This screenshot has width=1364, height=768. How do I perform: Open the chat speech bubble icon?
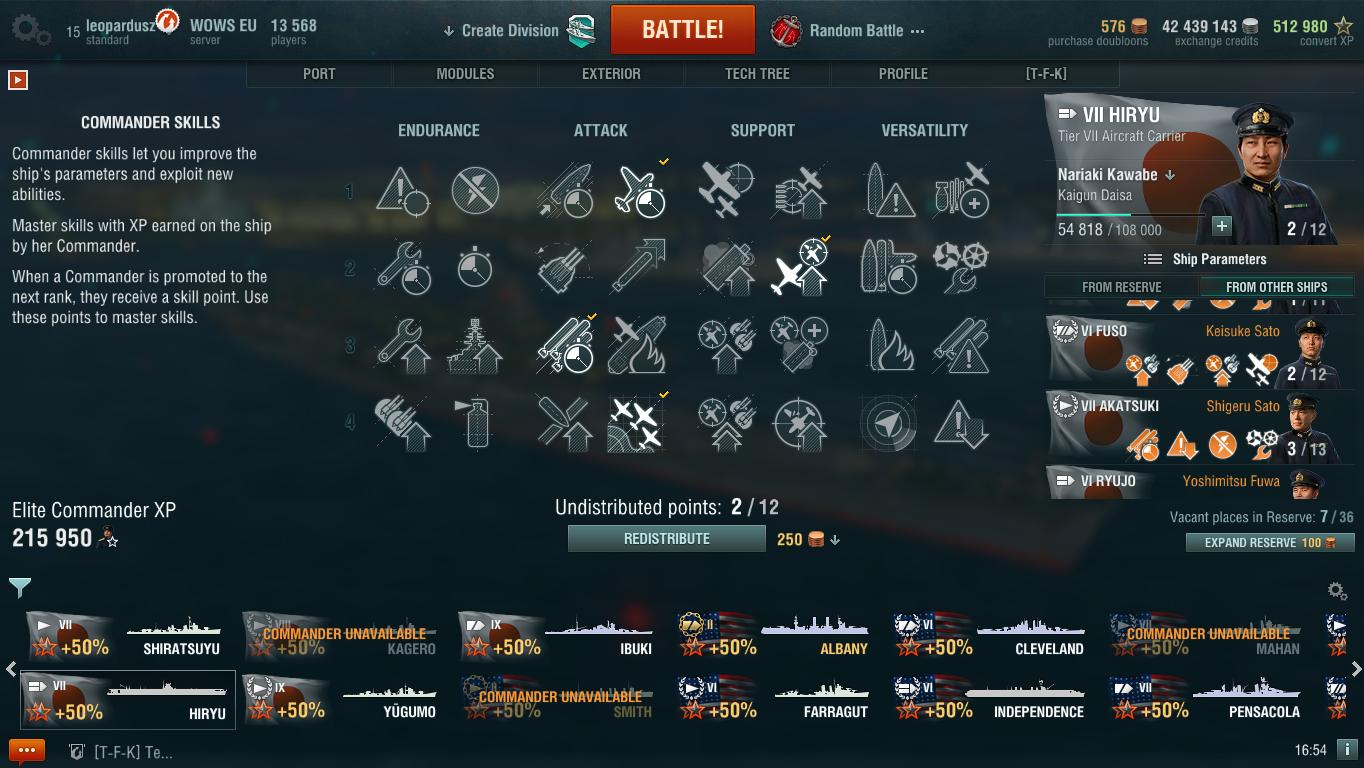click(x=27, y=751)
